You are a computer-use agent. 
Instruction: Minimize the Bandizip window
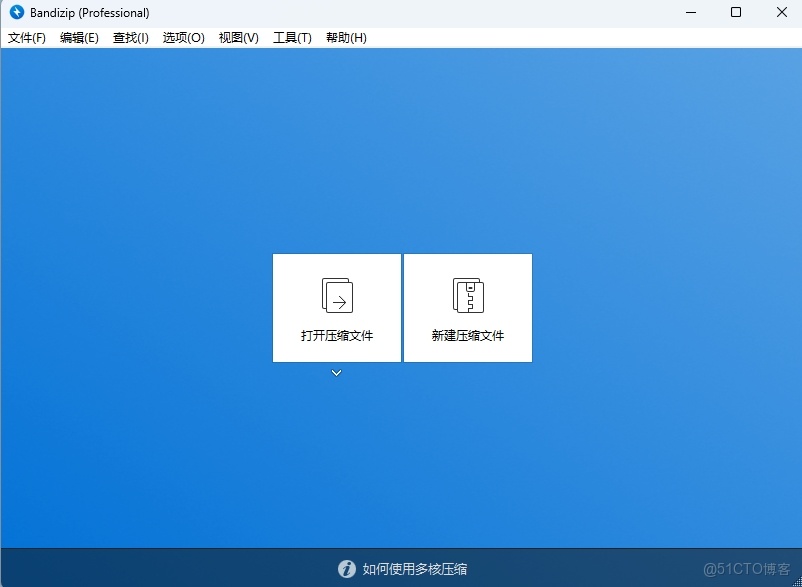point(690,13)
